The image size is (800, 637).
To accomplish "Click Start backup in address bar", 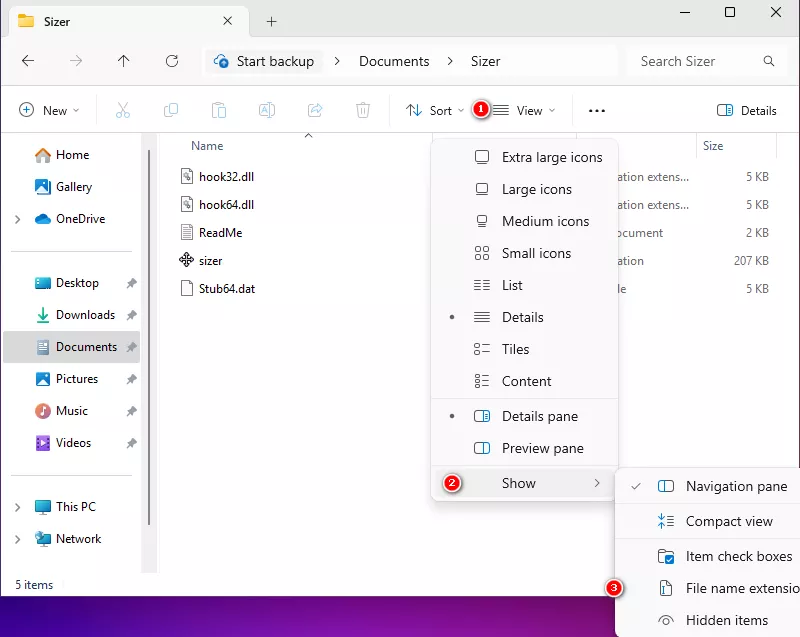I will pyautogui.click(x=264, y=61).
